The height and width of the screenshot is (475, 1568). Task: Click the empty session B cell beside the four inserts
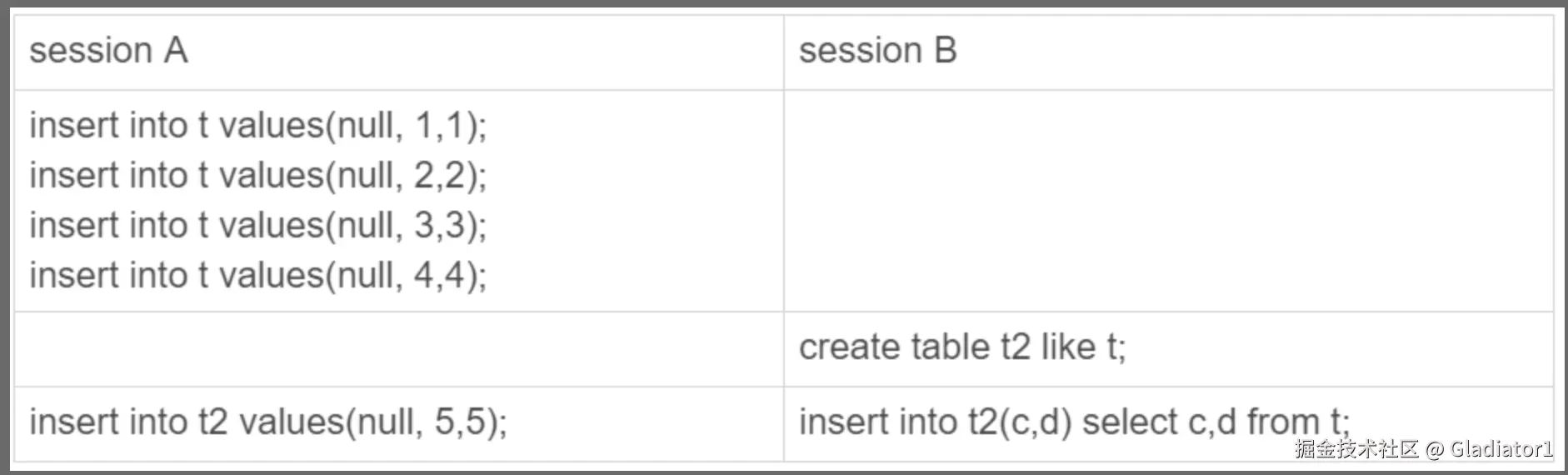coord(1168,201)
